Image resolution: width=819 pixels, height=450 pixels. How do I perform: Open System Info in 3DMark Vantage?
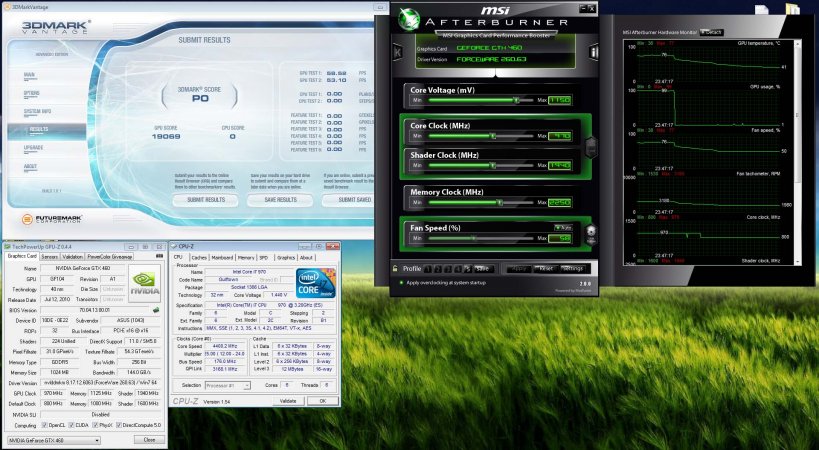pyautogui.click(x=37, y=112)
